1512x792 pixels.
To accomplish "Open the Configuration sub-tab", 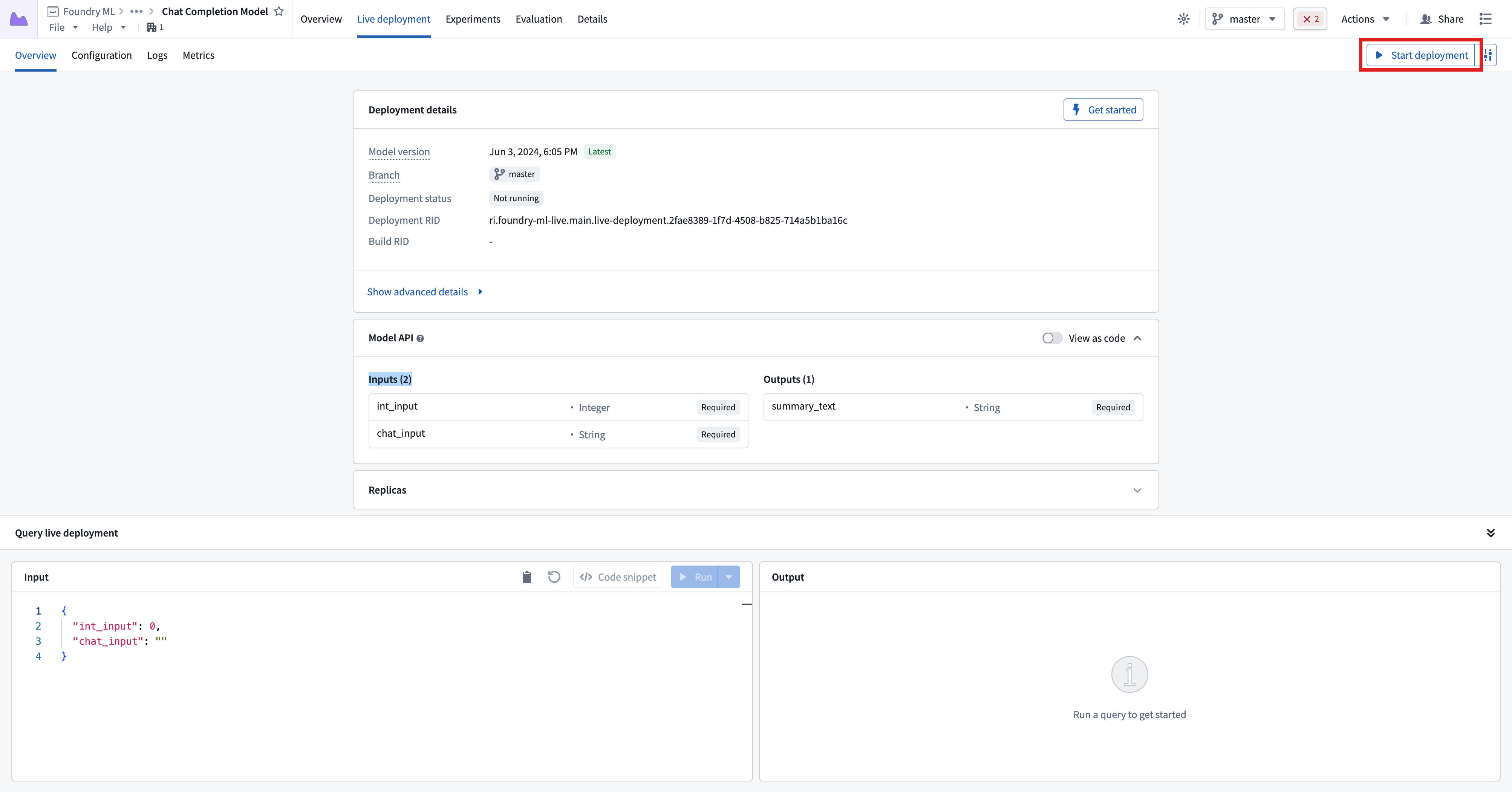I will 101,55.
